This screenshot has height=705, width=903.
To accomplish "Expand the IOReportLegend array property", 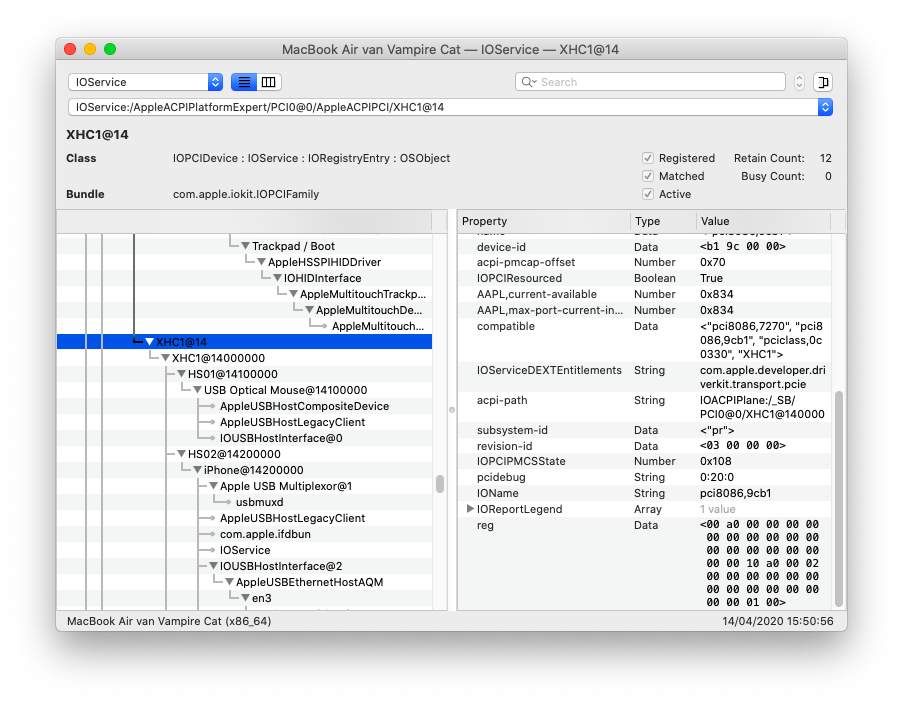I will [x=470, y=509].
